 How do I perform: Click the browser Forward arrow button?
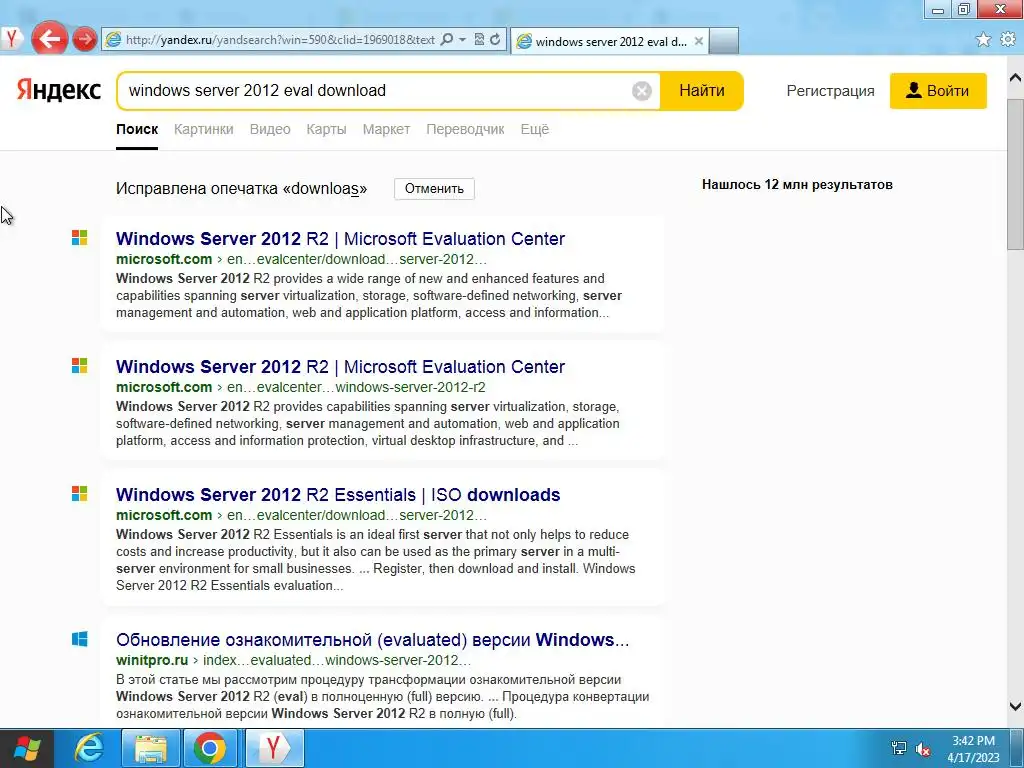[x=84, y=39]
